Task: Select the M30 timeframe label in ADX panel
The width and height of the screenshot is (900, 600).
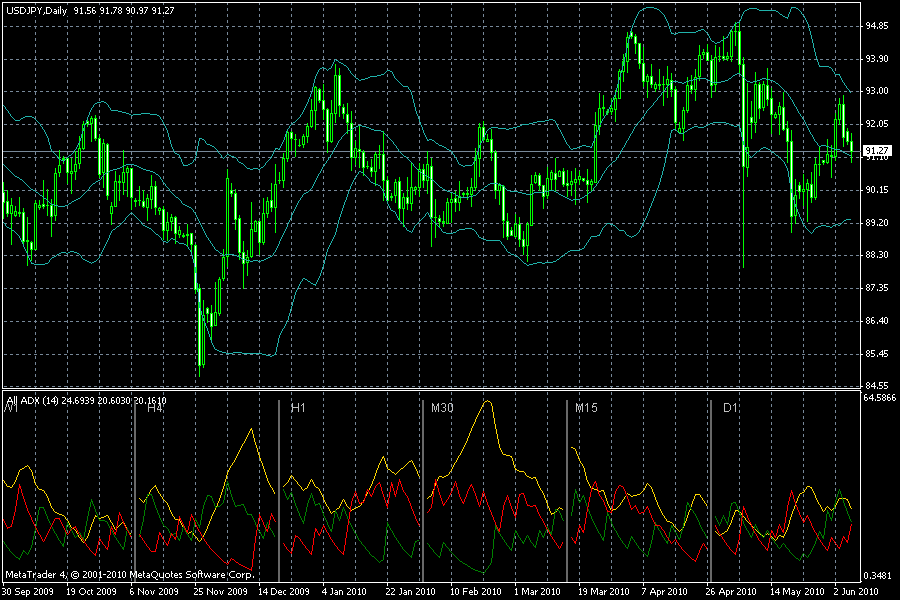Action: pyautogui.click(x=442, y=408)
